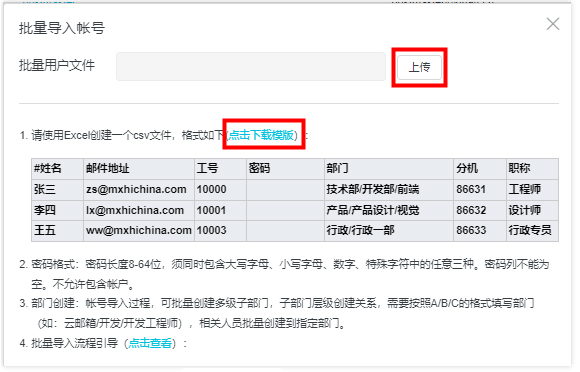This screenshot has height=372, width=580.
Task: Click employee number 10000 cell
Action: (x=220, y=190)
